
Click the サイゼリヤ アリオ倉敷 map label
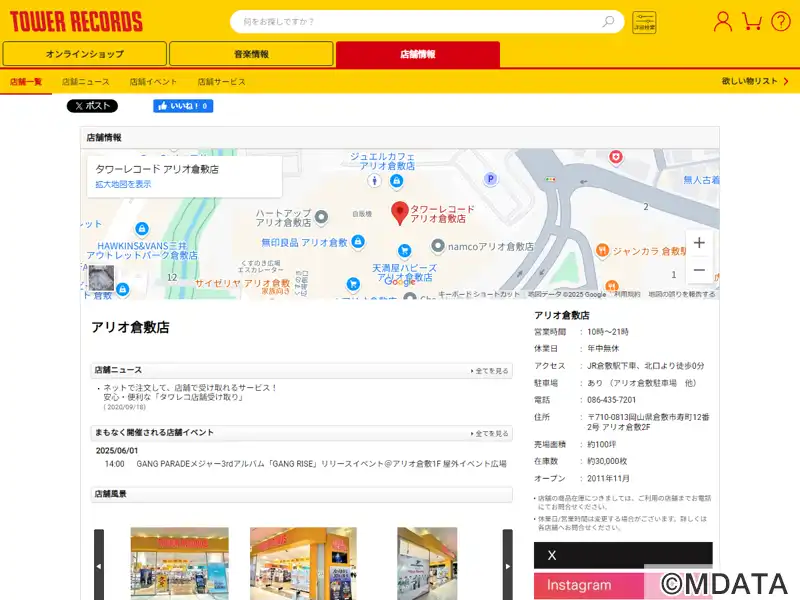pos(242,283)
